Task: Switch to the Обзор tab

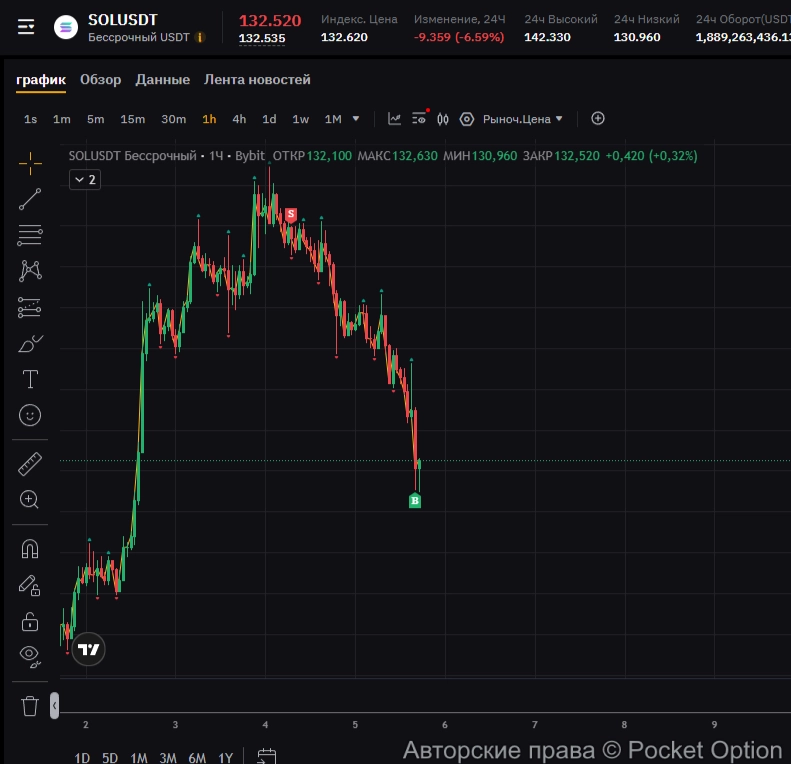Action: (100, 80)
